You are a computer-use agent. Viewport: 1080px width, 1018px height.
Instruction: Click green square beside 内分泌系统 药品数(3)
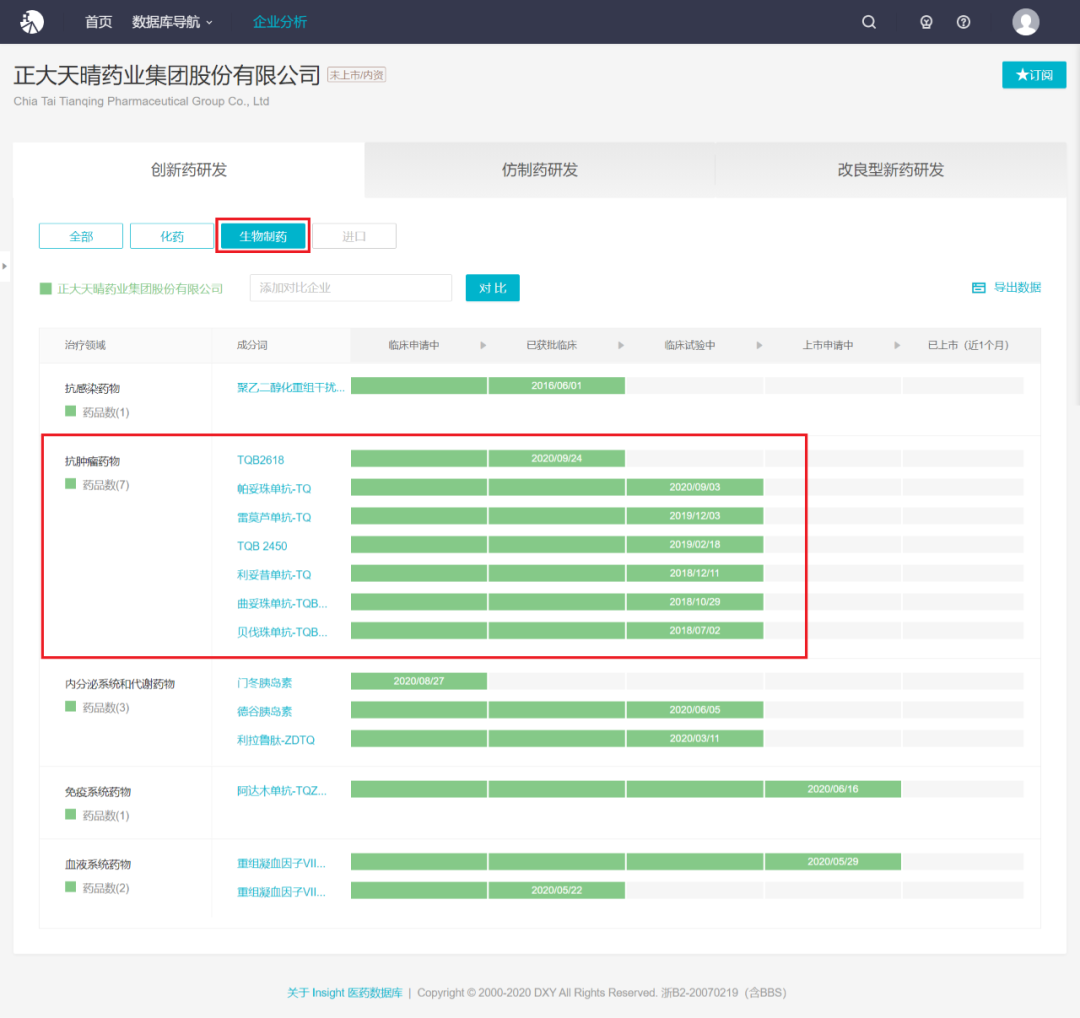[x=70, y=706]
